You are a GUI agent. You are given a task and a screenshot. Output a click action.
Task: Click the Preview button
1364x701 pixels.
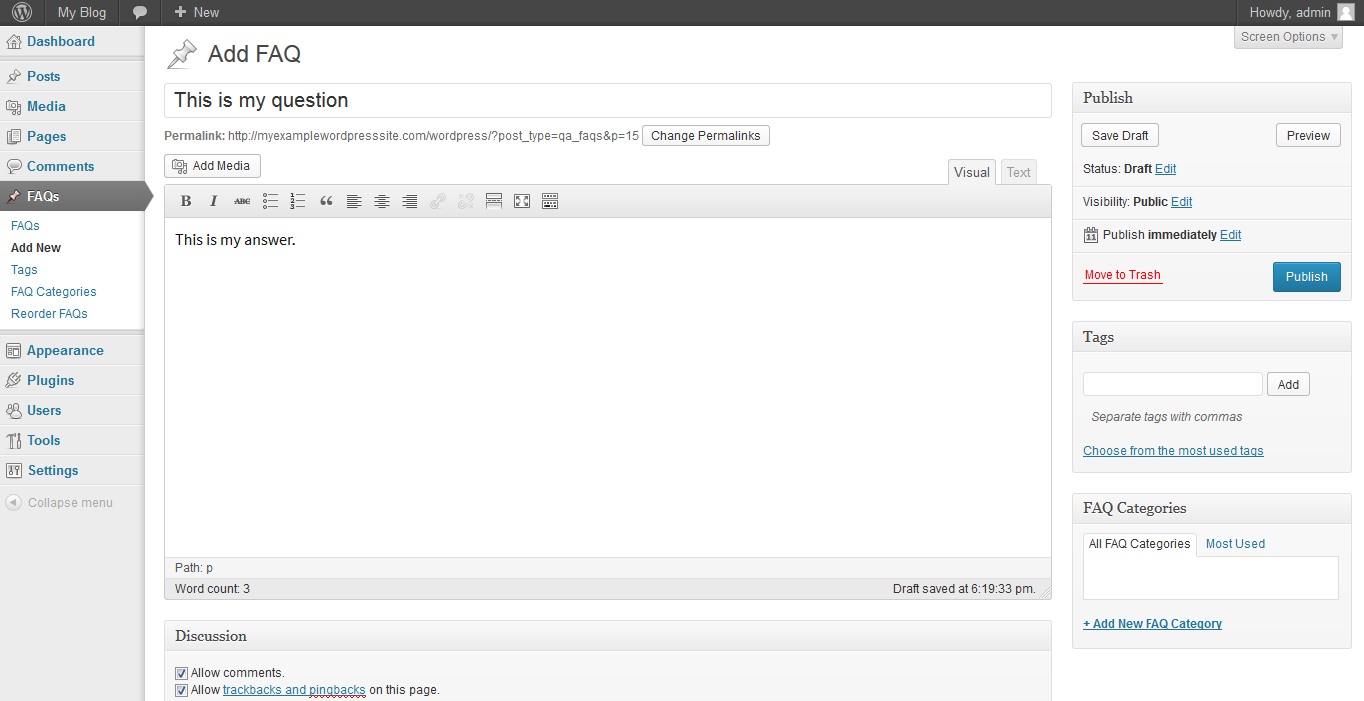coord(1308,136)
